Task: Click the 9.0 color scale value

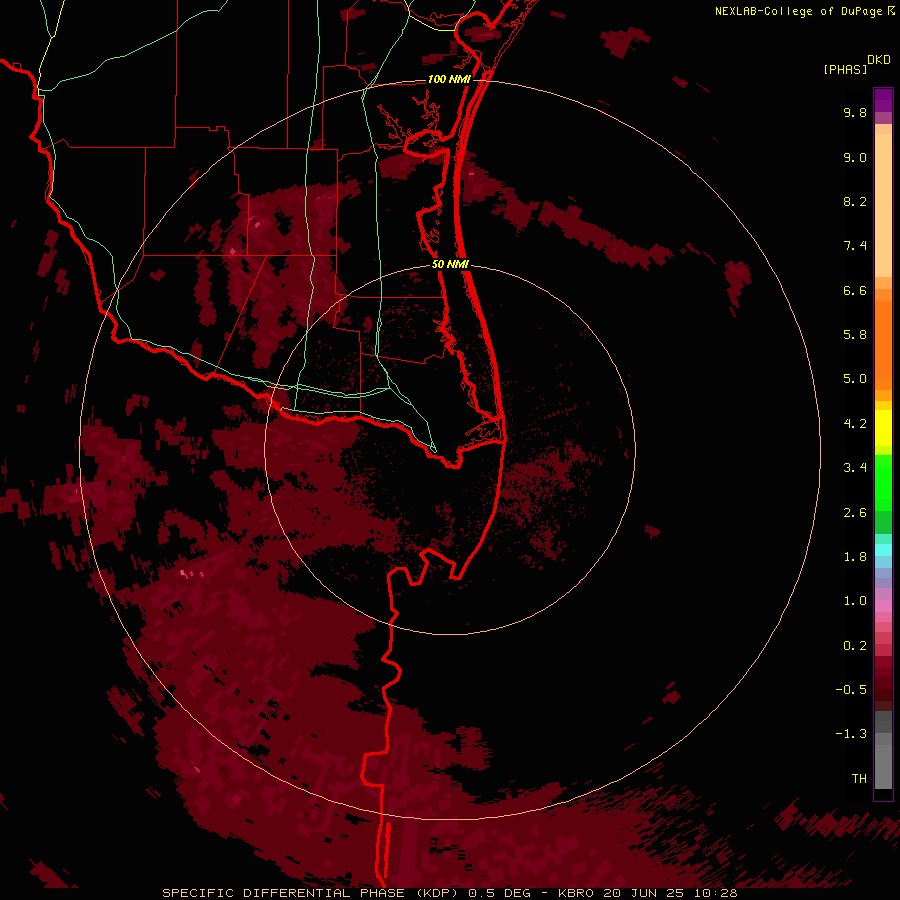Action: (855, 157)
